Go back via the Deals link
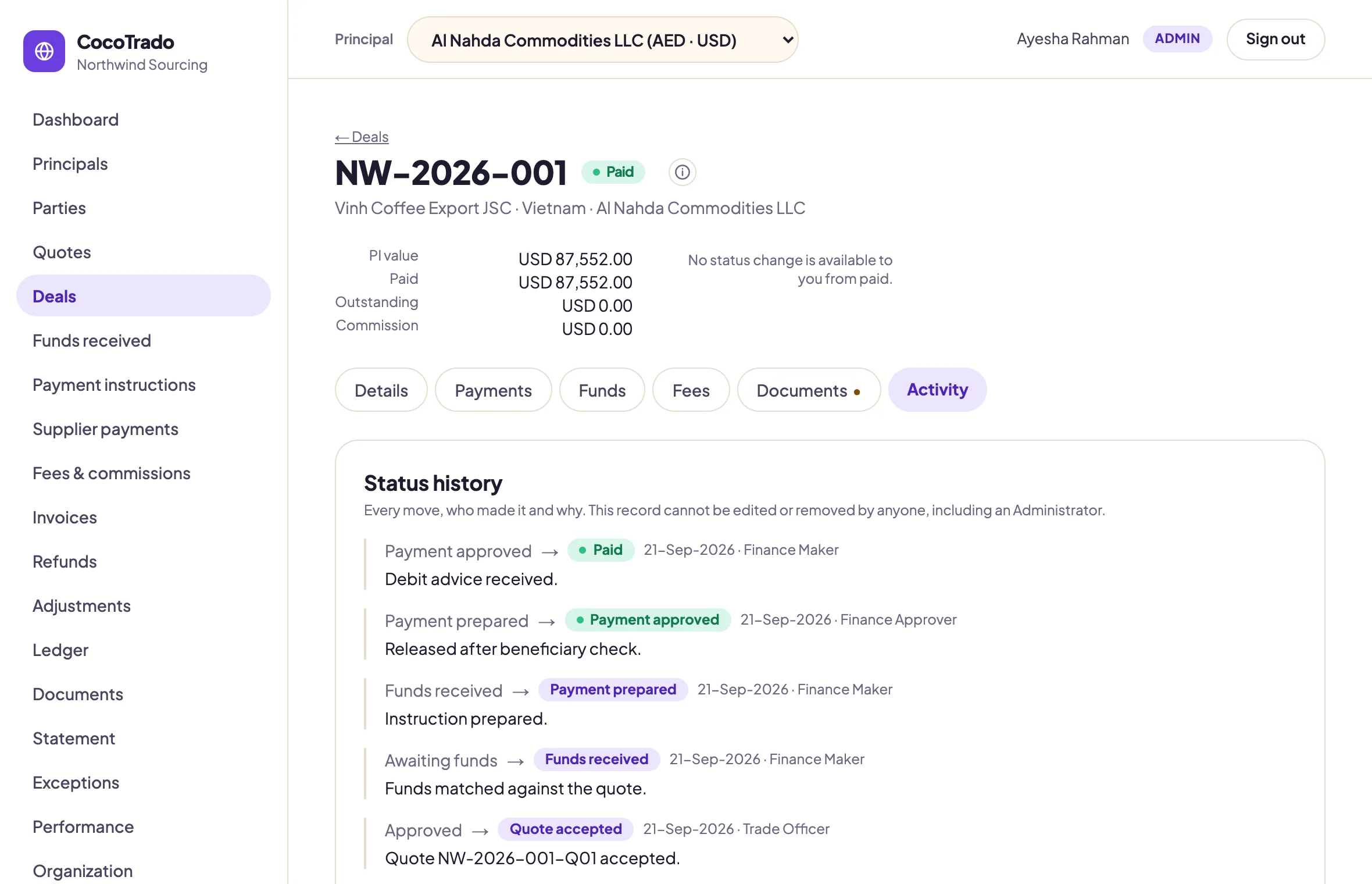This screenshot has height=884, width=1372. point(362,137)
